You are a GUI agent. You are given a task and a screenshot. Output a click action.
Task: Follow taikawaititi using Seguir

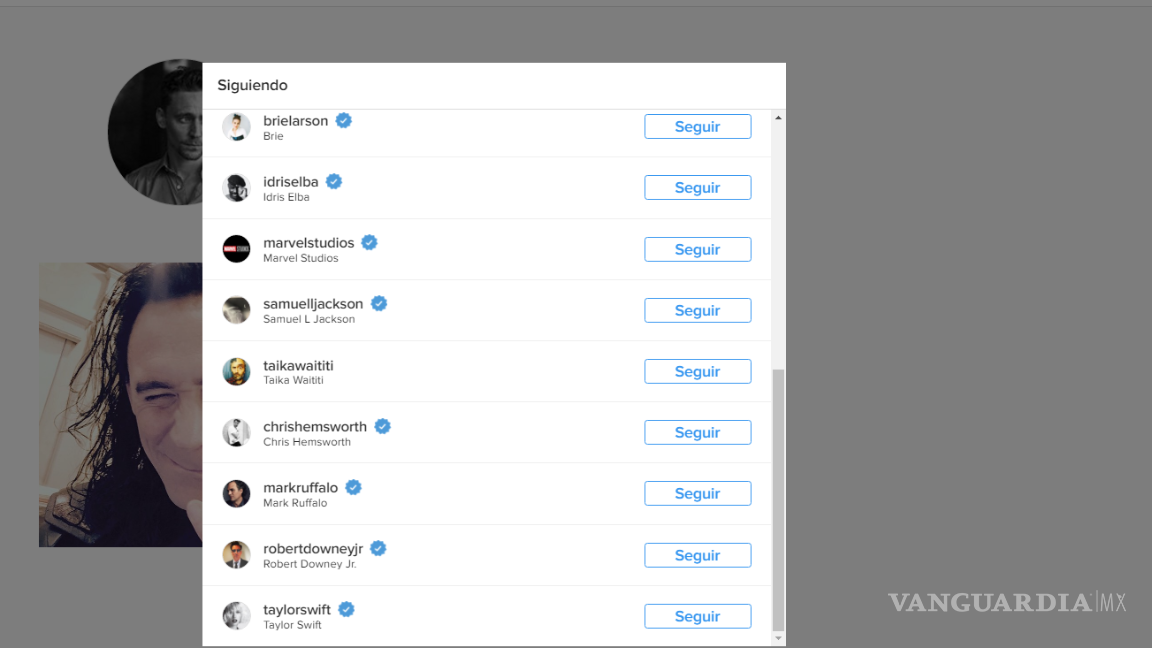[x=697, y=371]
